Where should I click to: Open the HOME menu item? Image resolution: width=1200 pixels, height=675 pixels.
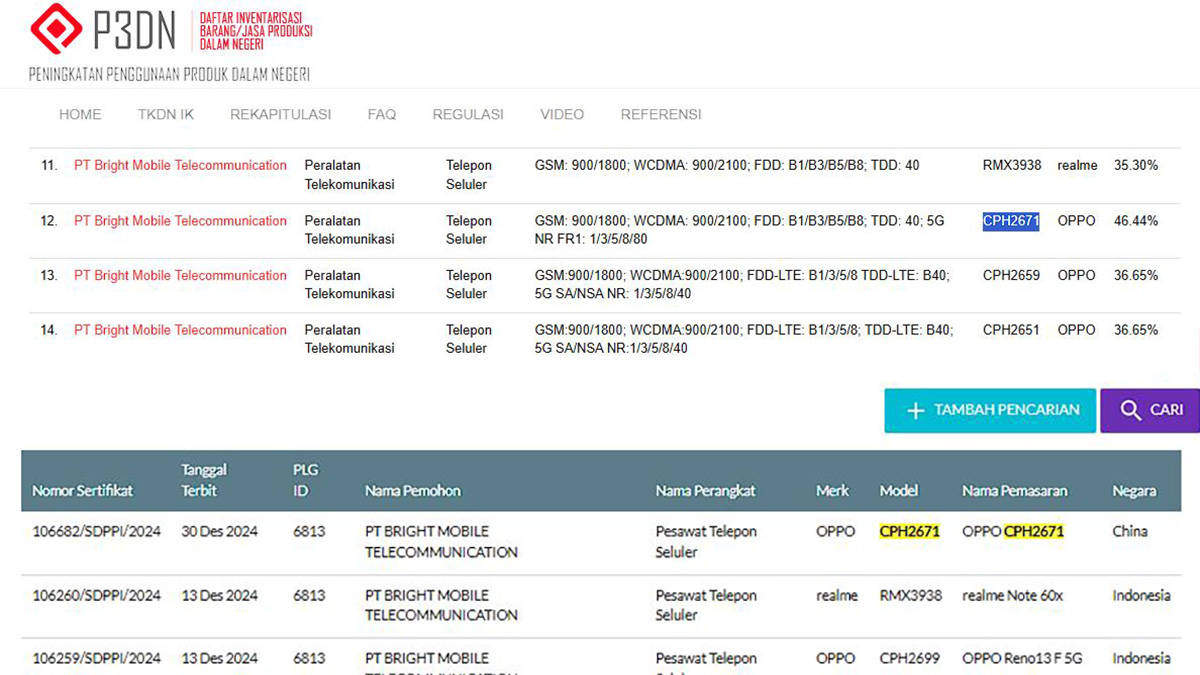(x=80, y=114)
